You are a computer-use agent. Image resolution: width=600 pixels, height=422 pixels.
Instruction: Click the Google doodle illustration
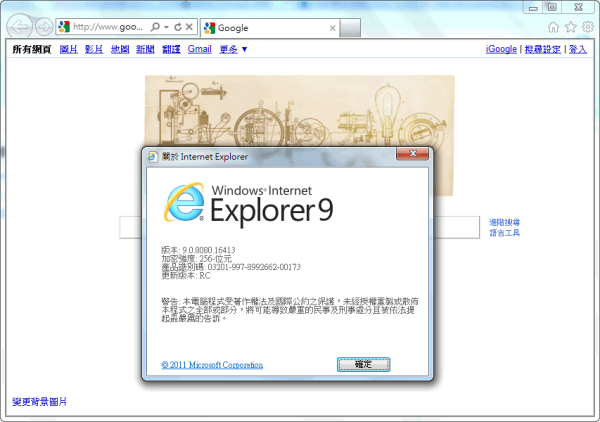coord(299,111)
